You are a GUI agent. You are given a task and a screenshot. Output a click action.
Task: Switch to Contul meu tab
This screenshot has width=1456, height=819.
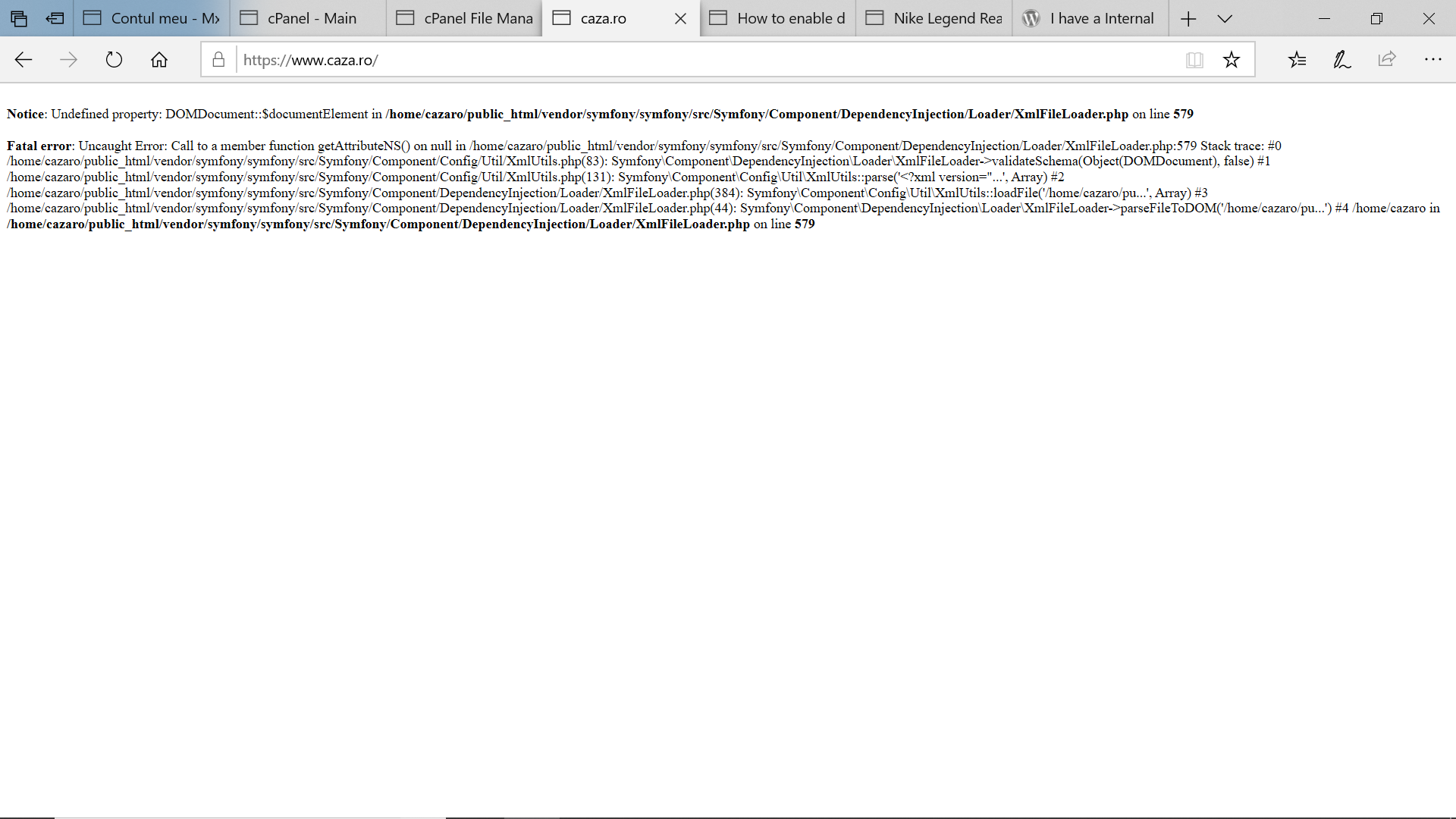152,19
